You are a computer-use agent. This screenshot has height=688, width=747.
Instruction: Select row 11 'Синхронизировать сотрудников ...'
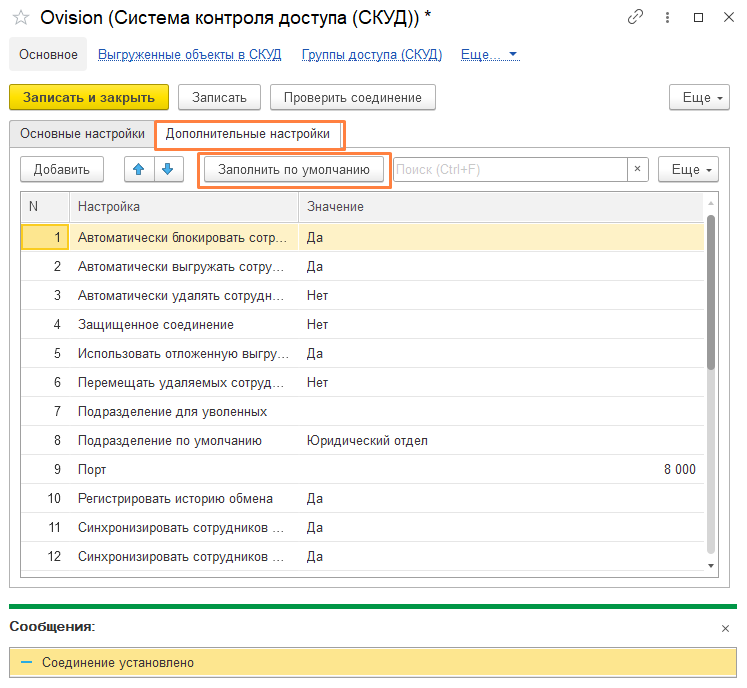(363, 528)
